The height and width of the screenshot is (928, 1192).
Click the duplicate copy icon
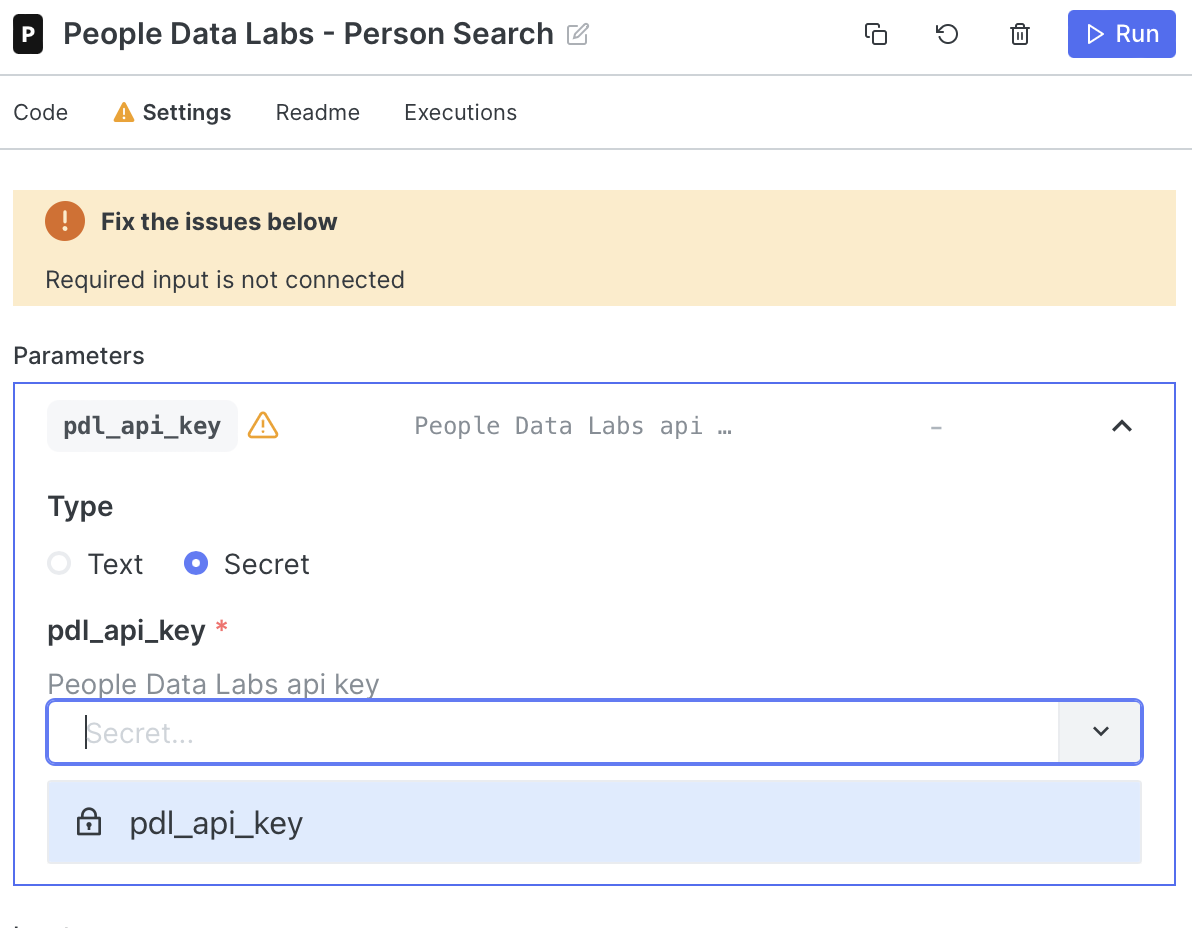(x=876, y=34)
